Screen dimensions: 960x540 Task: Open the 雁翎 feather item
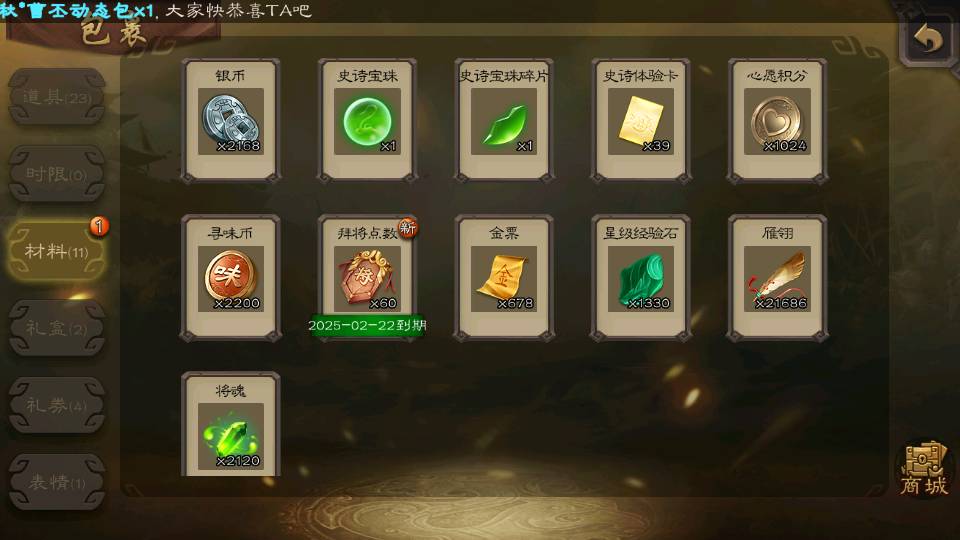coord(778,278)
